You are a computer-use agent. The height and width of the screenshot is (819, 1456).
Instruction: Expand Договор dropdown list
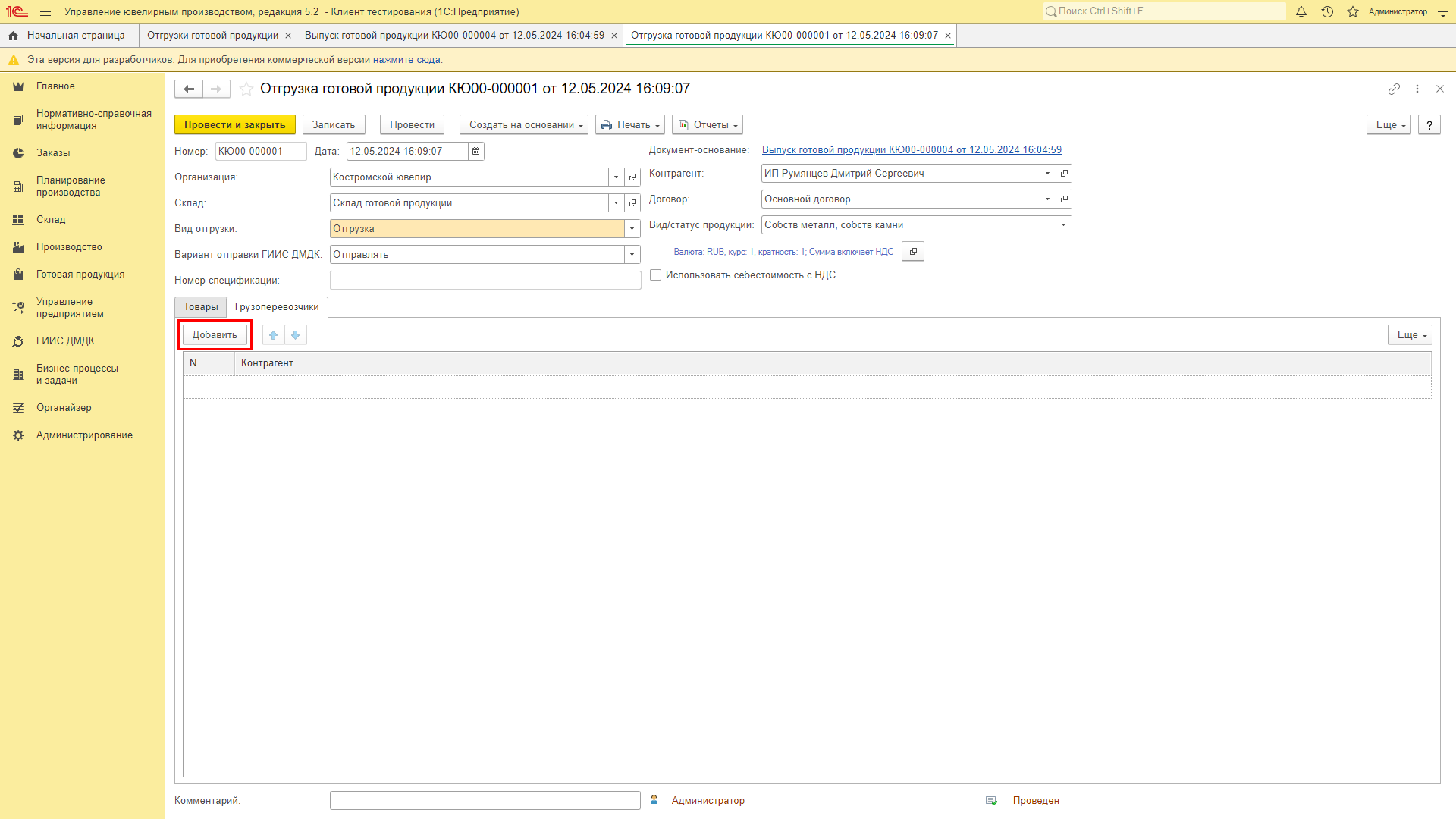[1048, 199]
